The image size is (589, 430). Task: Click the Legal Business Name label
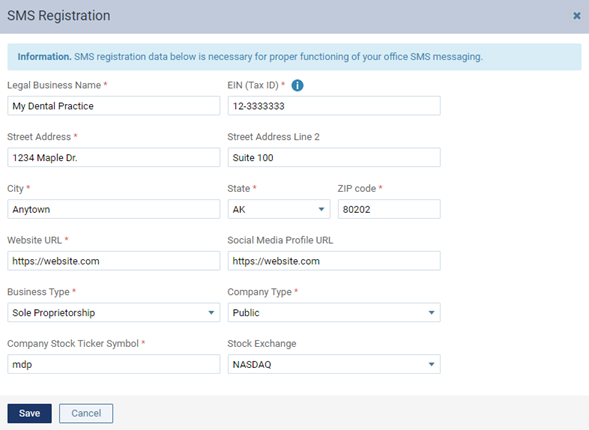54,85
